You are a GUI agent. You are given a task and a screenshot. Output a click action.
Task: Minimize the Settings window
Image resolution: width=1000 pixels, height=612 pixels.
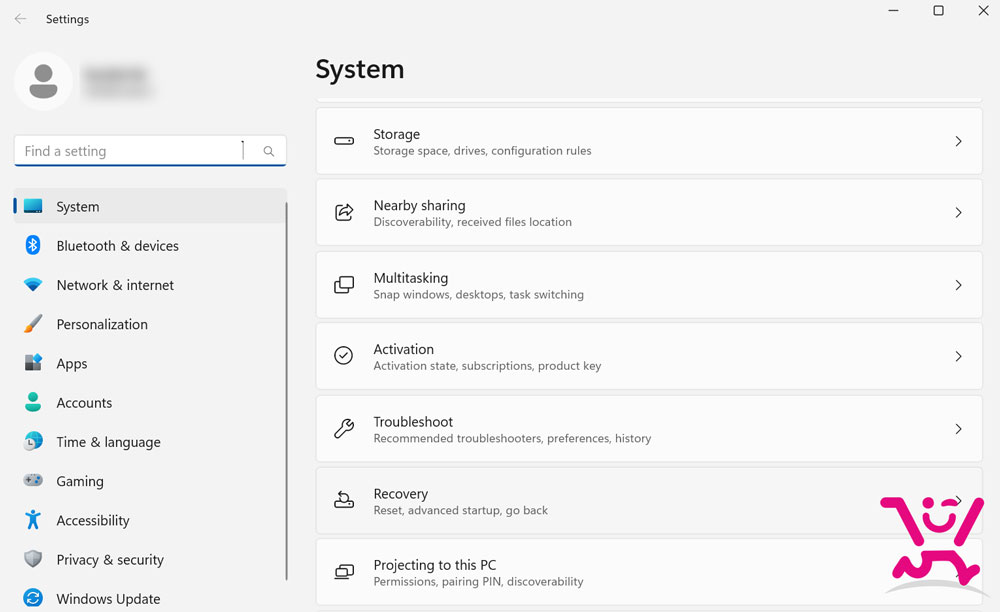pyautogui.click(x=893, y=10)
